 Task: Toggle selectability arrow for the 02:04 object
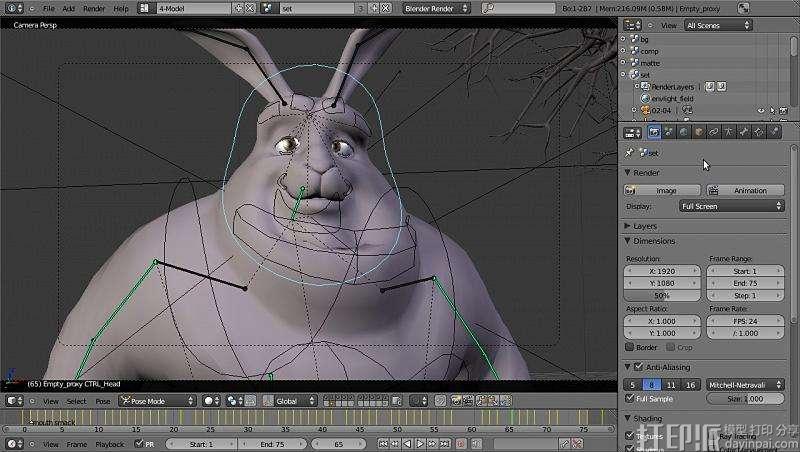pyautogui.click(x=772, y=110)
